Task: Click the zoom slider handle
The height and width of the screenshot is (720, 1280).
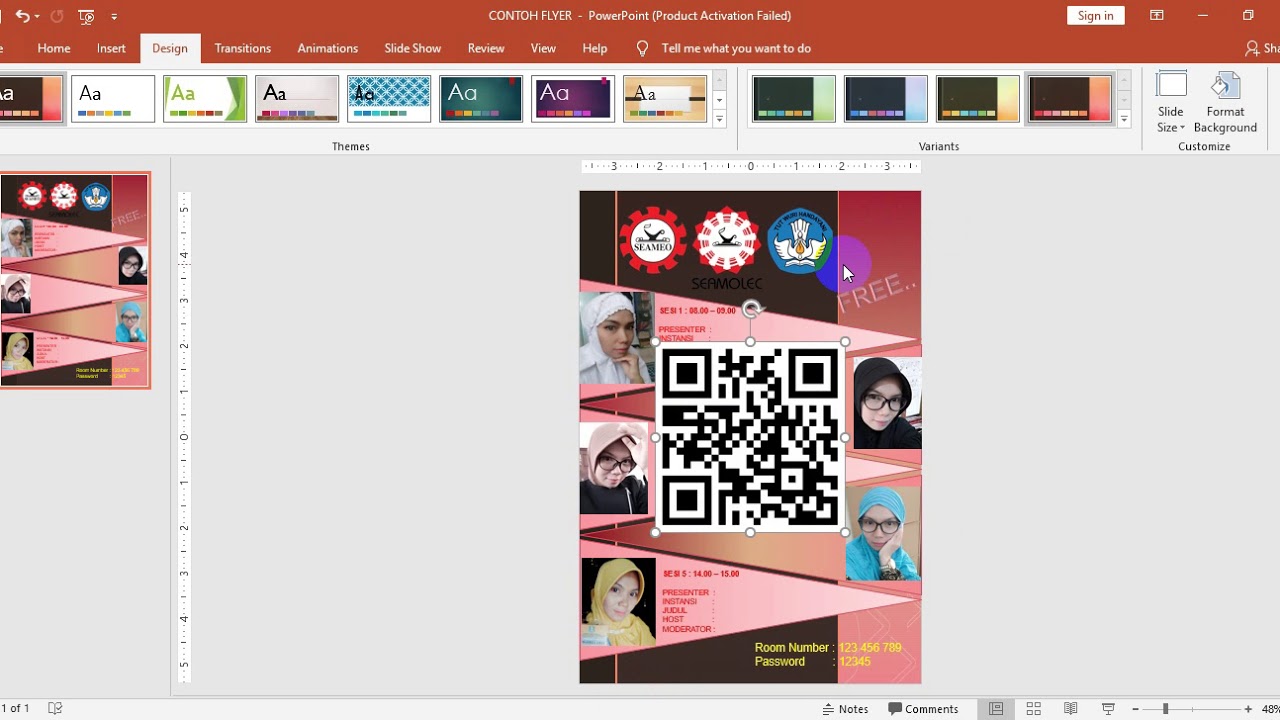Action: 1165,709
